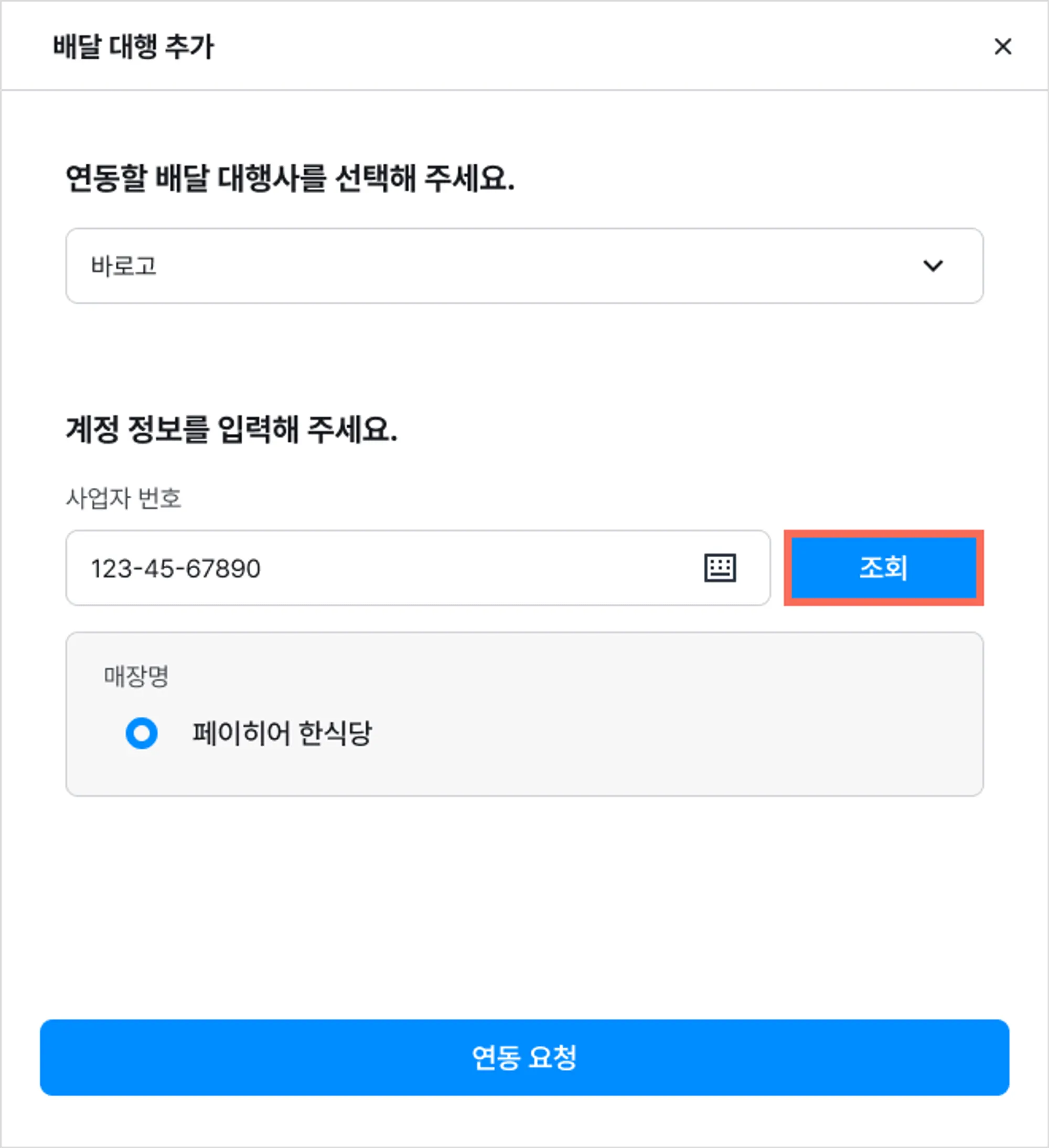
Task: Submit with the 연동 요청 button
Action: [x=524, y=1057]
